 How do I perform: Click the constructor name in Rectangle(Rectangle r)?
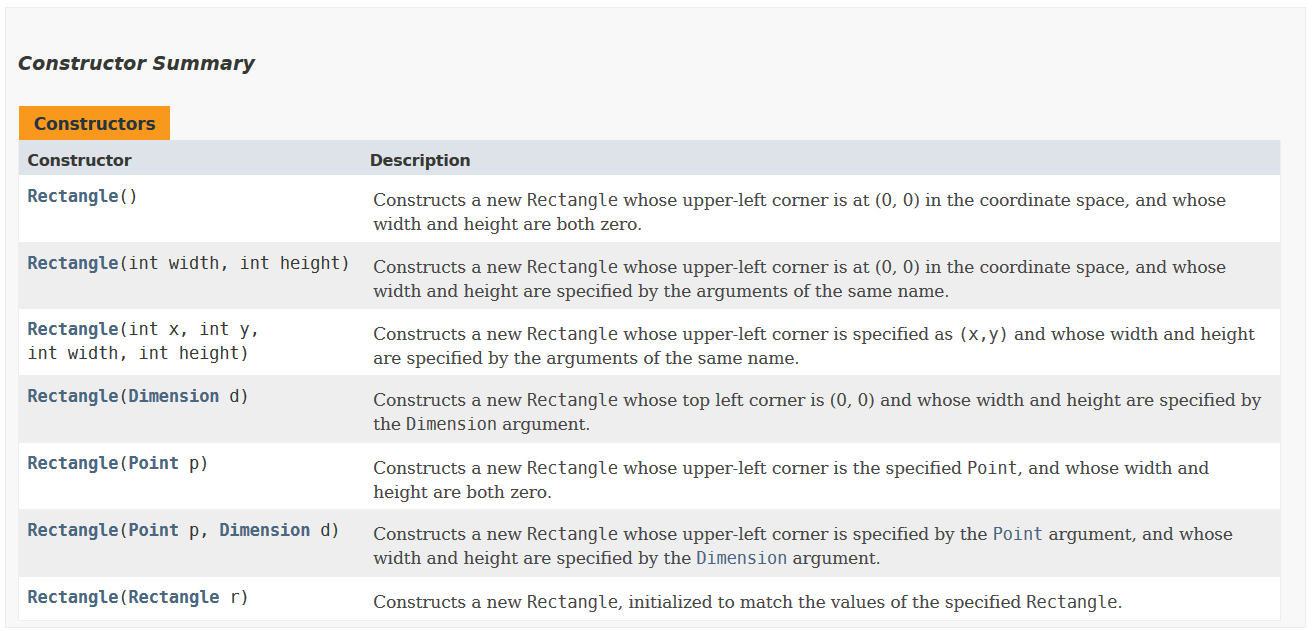pos(73,598)
